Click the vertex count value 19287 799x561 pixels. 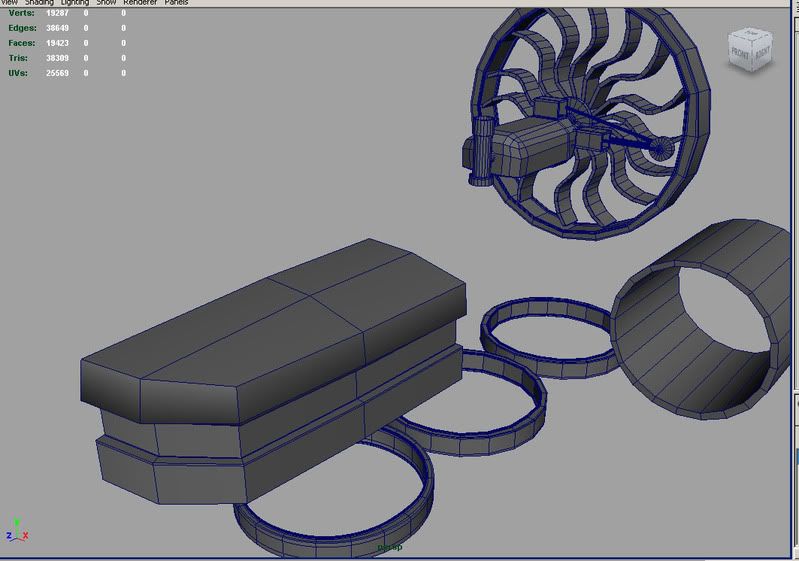tap(57, 13)
